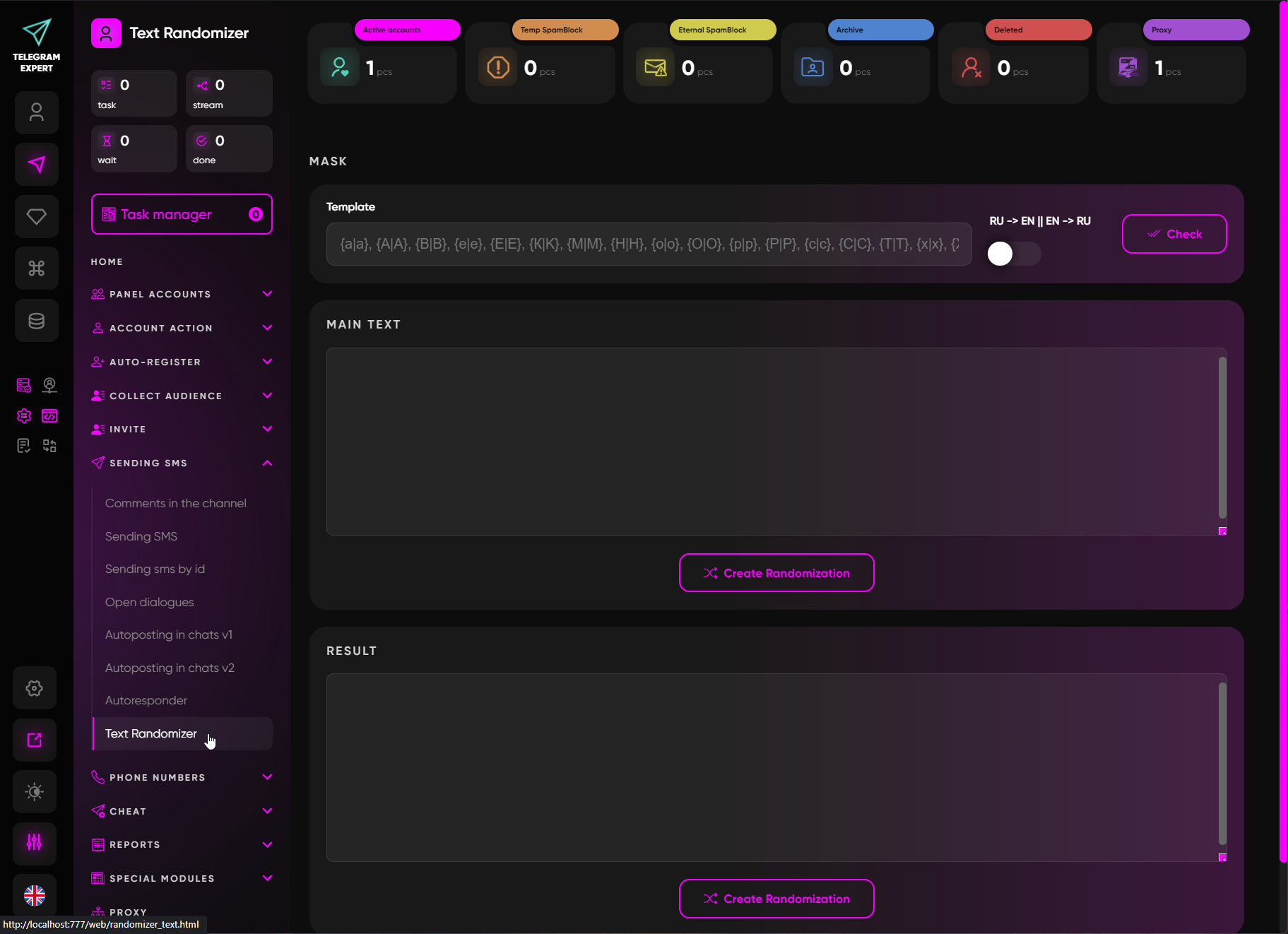The height and width of the screenshot is (934, 1288).
Task: Click the UK flag language icon
Action: tap(35, 895)
